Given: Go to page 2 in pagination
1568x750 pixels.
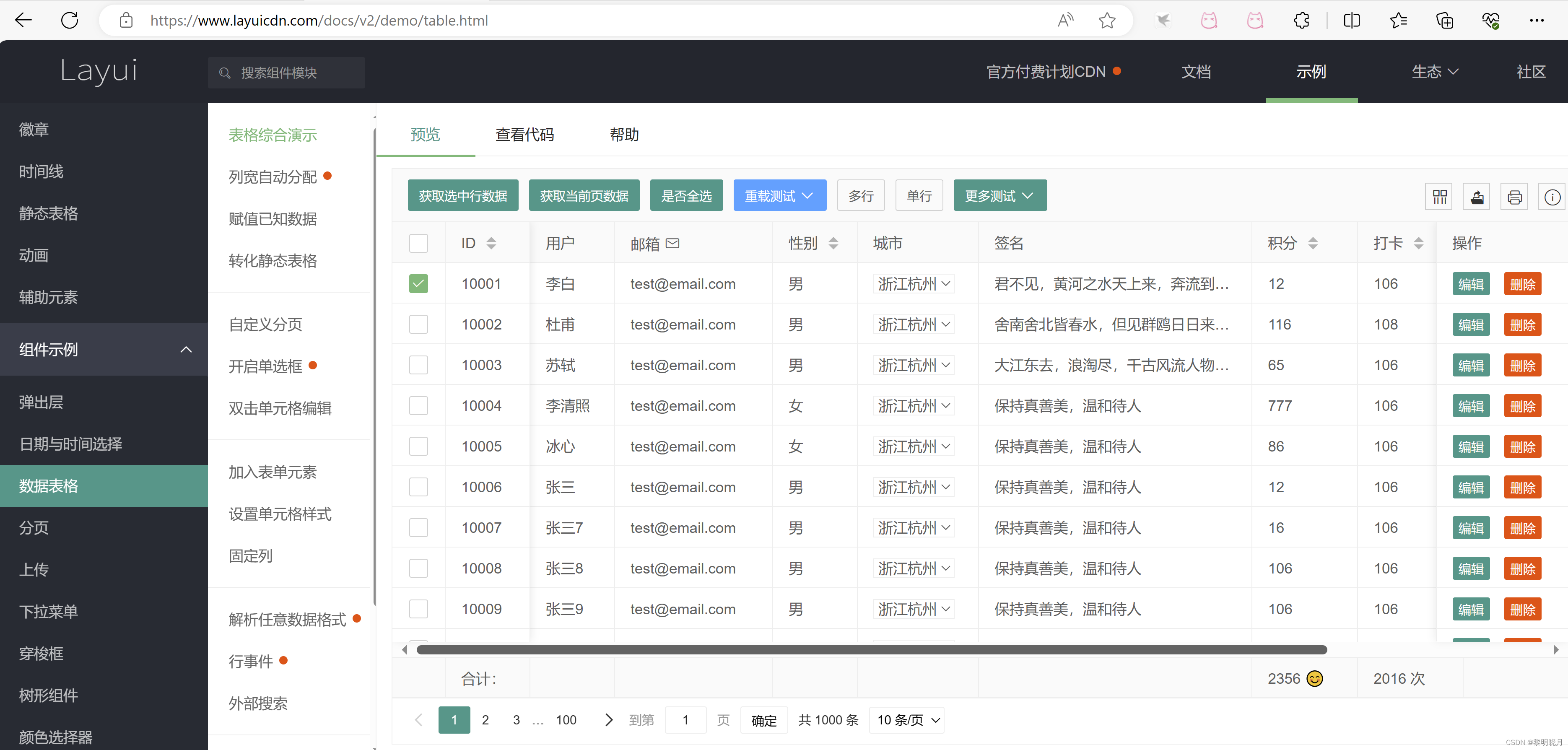Looking at the screenshot, I should tap(485, 720).
